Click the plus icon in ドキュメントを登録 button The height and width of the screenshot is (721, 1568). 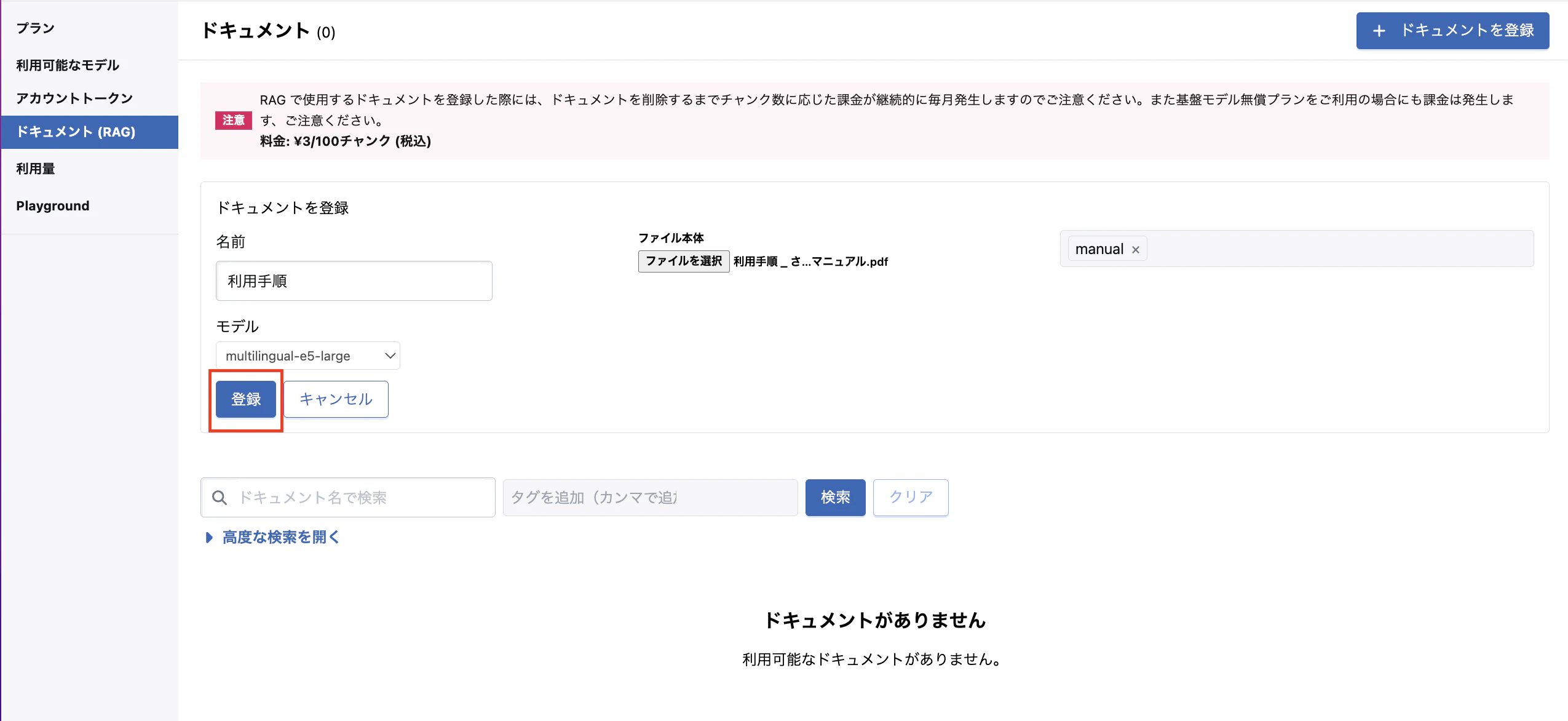pyautogui.click(x=1379, y=31)
